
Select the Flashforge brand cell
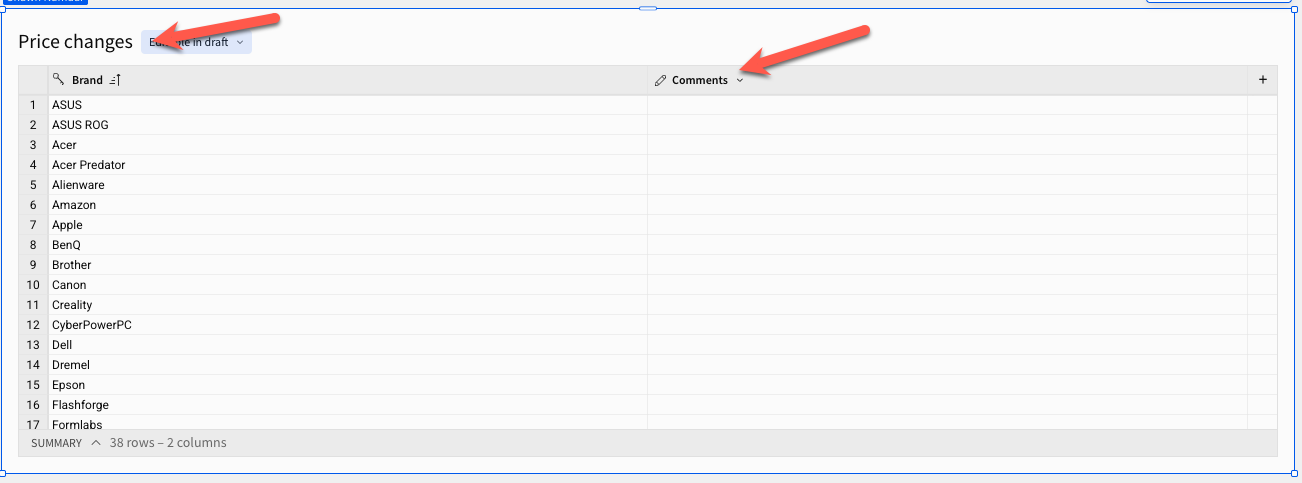point(348,405)
